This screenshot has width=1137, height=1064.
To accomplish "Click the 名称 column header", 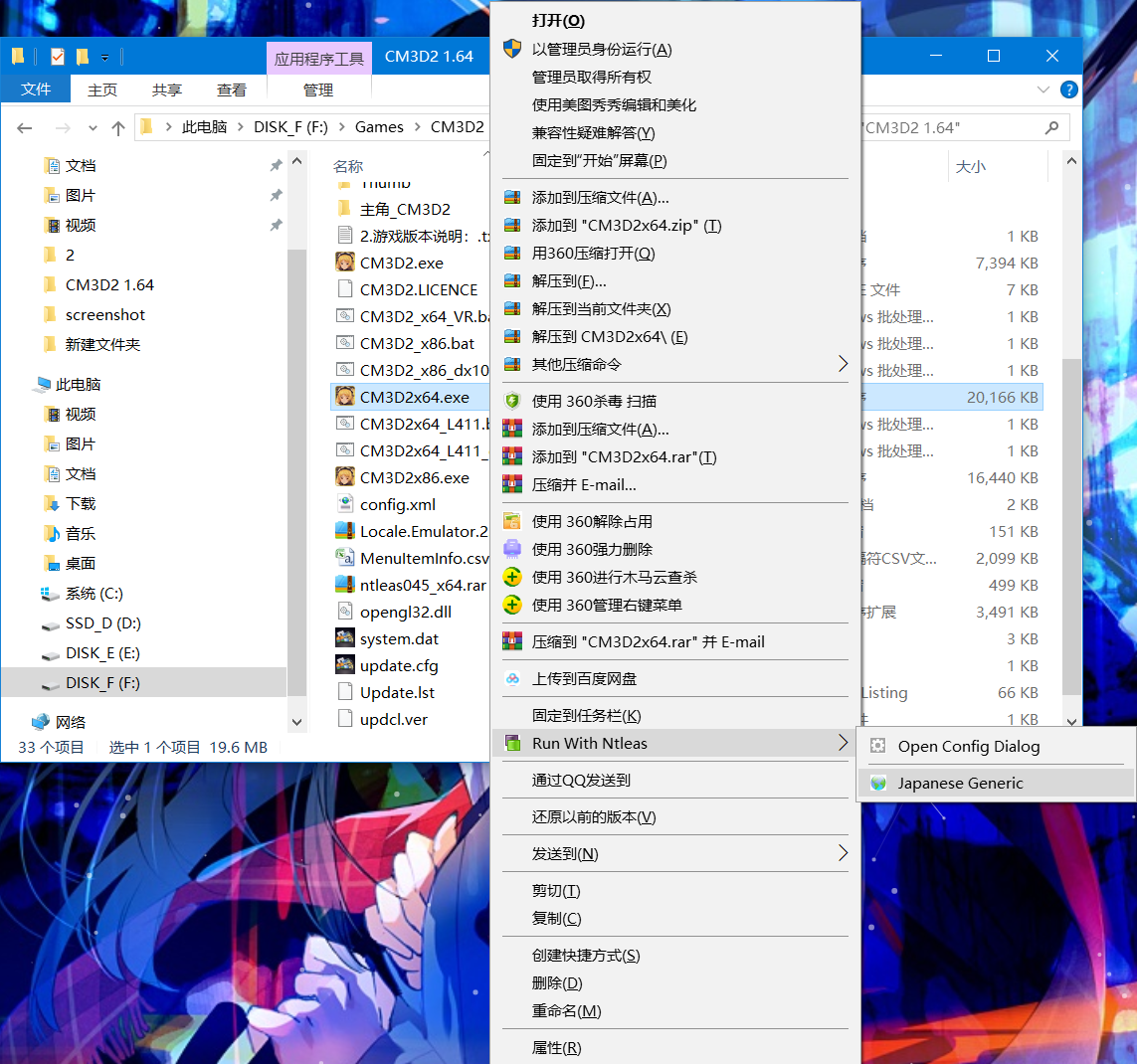I will pyautogui.click(x=348, y=167).
